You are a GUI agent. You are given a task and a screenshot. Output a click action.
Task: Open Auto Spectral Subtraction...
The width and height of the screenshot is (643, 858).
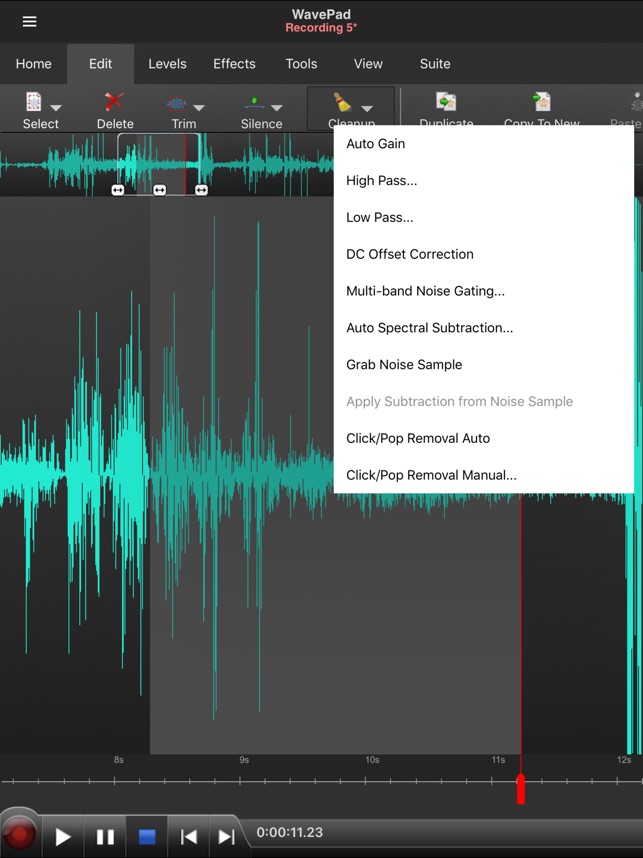484,328
